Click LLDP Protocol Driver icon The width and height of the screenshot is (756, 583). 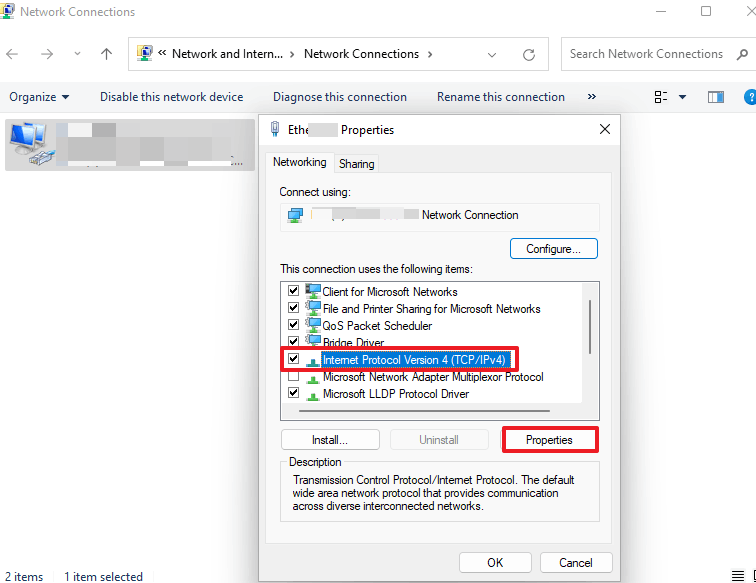pyautogui.click(x=313, y=396)
